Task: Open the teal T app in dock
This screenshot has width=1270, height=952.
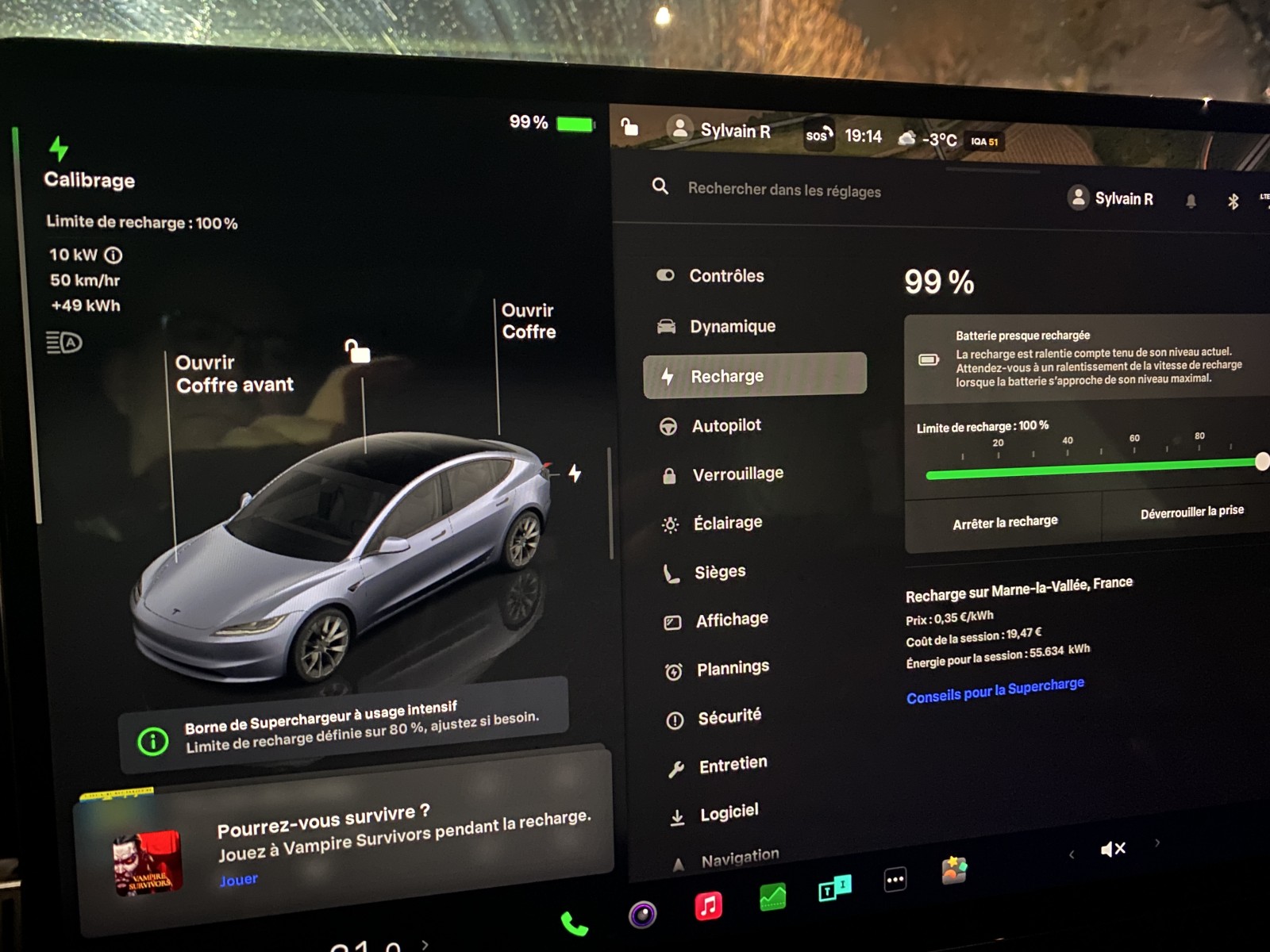Action: [x=834, y=889]
